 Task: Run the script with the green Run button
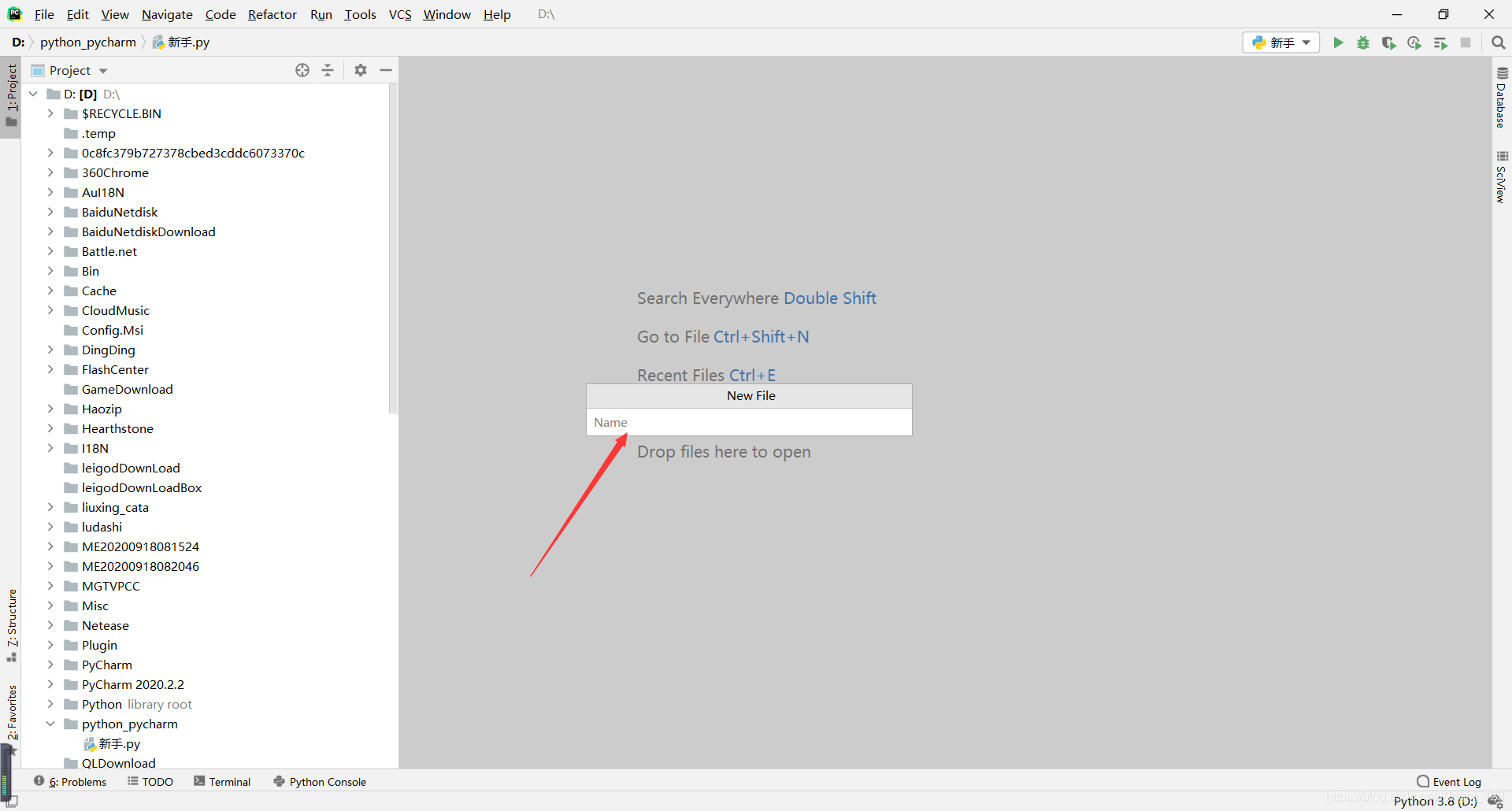tap(1337, 43)
